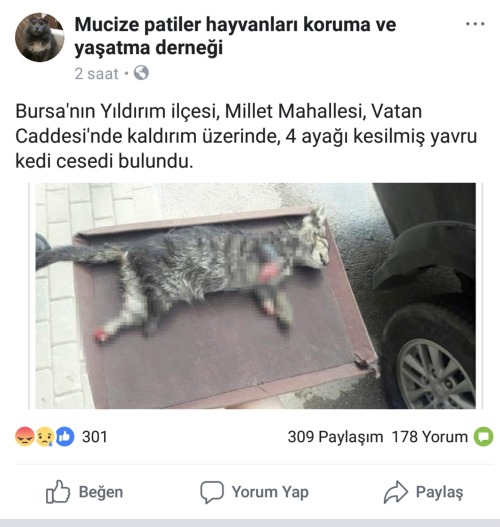Image resolution: width=500 pixels, height=527 pixels.
Task: Select the Paylaş share button
Action: 424,492
